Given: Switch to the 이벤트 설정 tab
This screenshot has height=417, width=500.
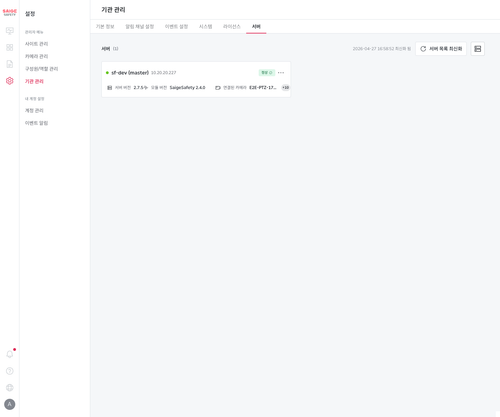Looking at the screenshot, I should pos(176,26).
